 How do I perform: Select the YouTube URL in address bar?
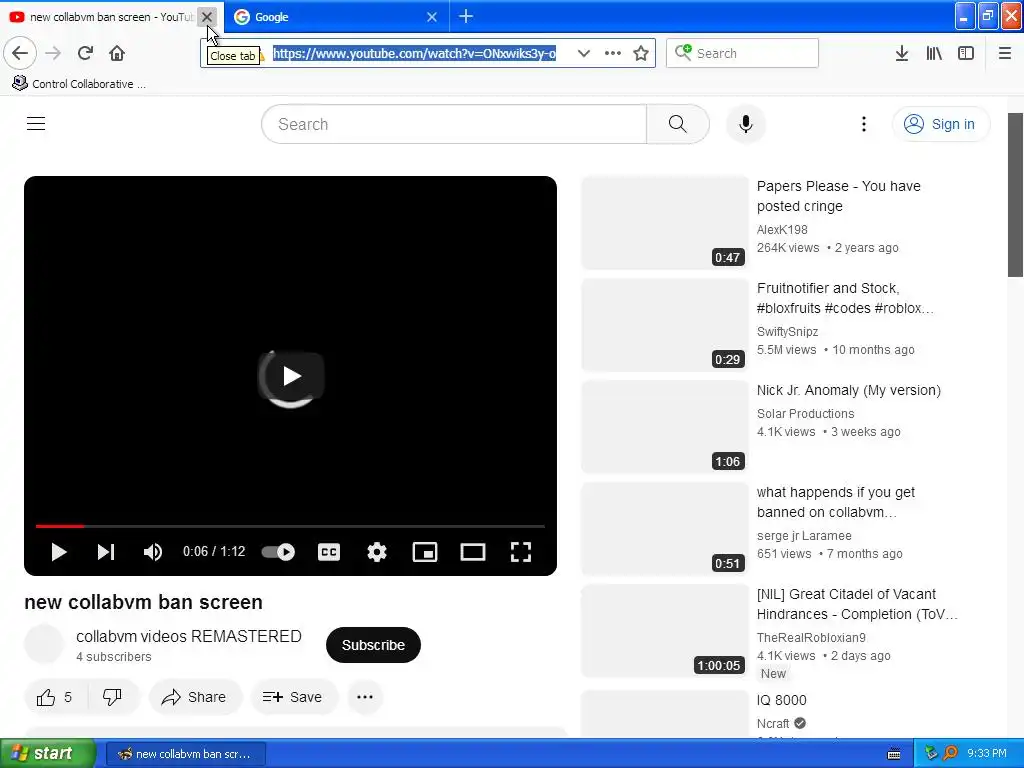414,53
